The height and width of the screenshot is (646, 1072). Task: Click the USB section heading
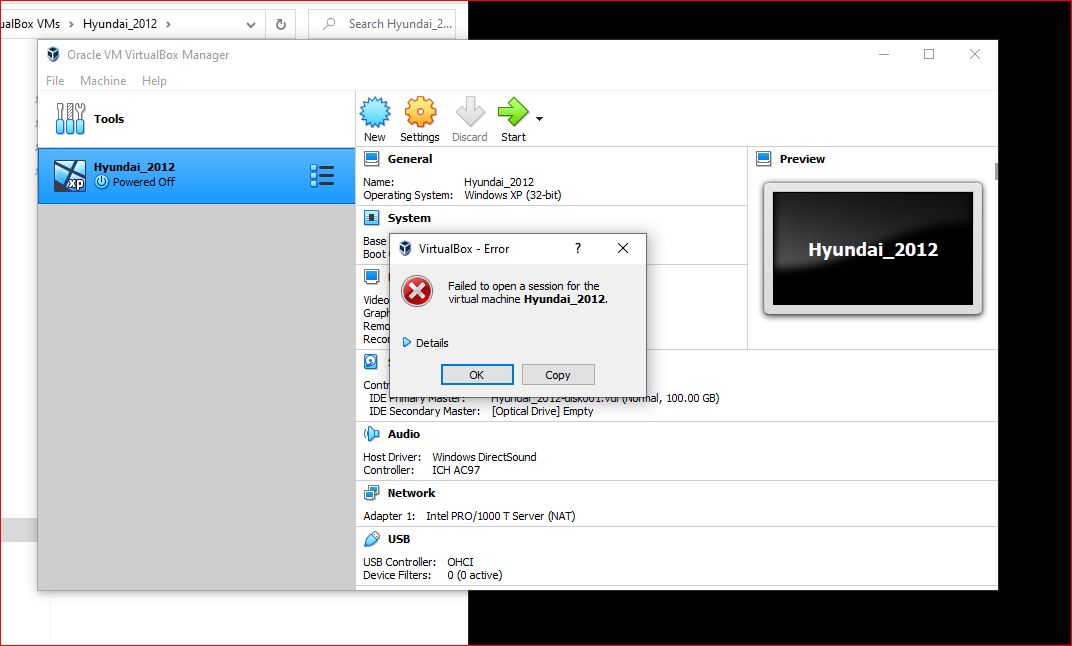(399, 539)
